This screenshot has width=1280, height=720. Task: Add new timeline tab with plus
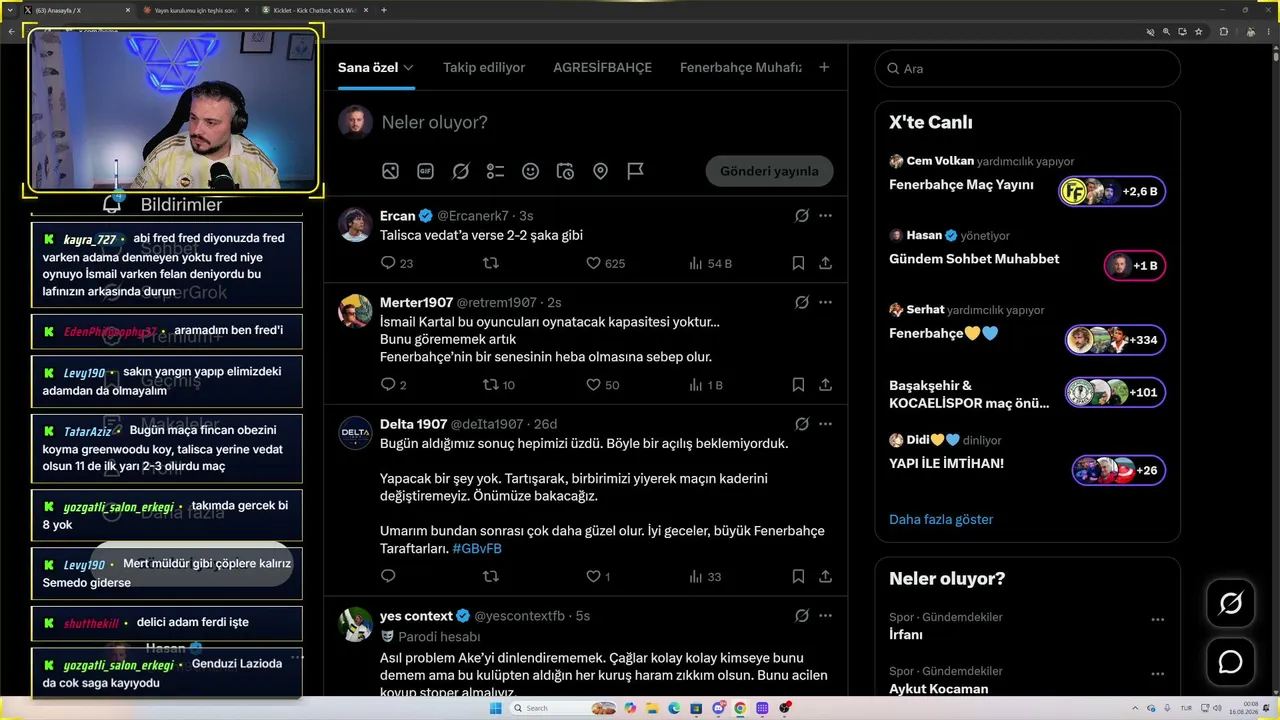[824, 68]
